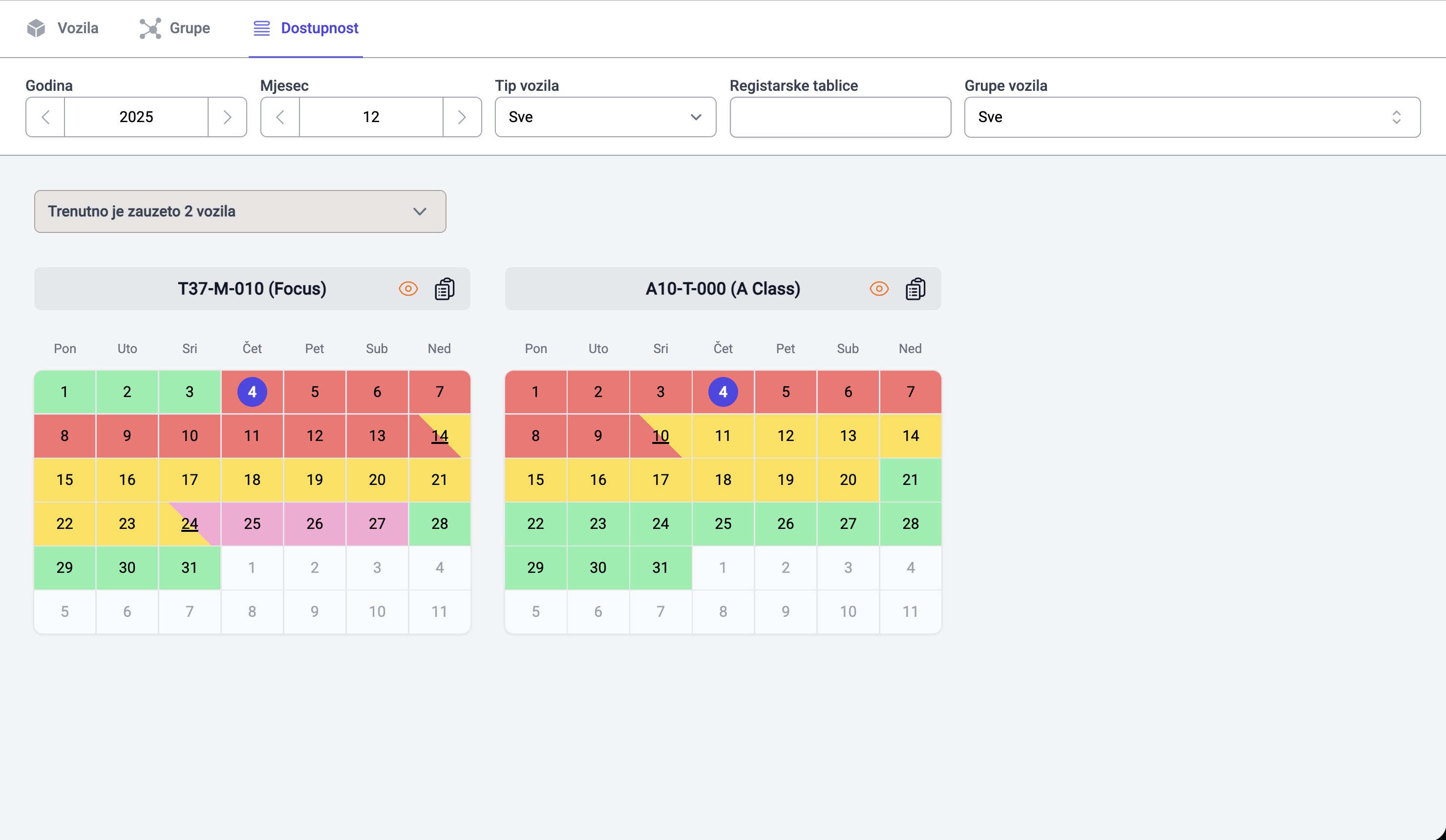Select underlined day 10 in A Class calendar
This screenshot has height=840, width=1446.
coord(660,436)
